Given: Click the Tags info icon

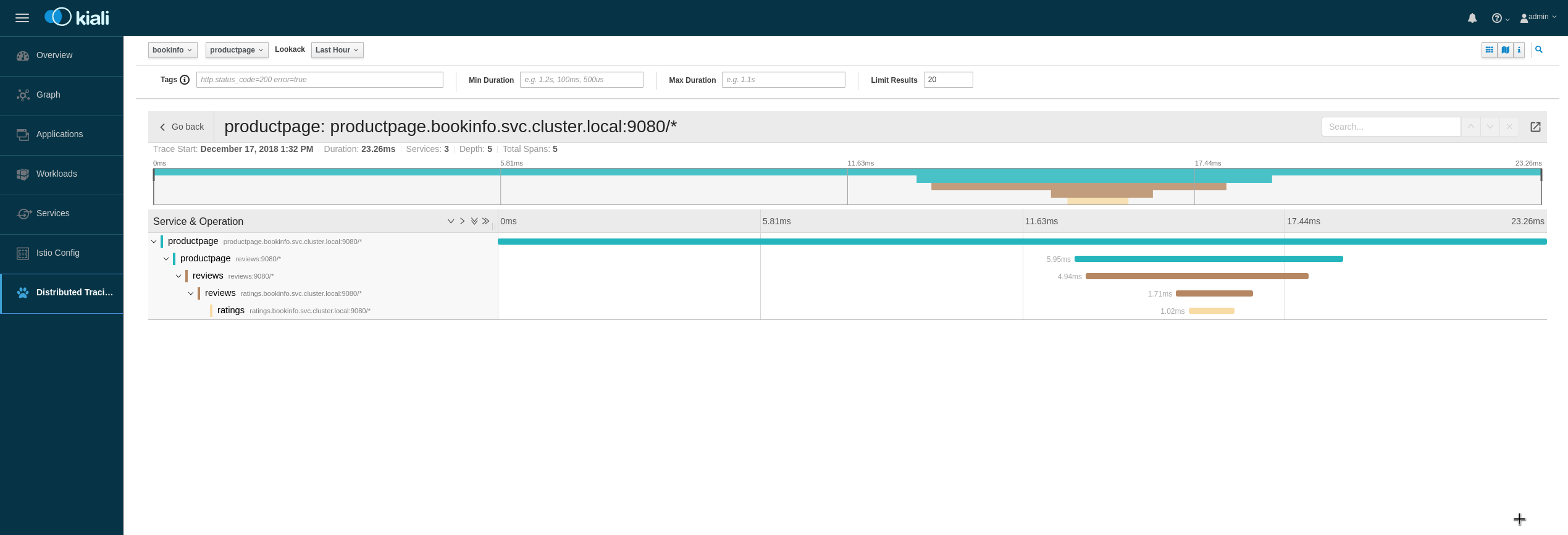Looking at the screenshot, I should click(x=185, y=80).
